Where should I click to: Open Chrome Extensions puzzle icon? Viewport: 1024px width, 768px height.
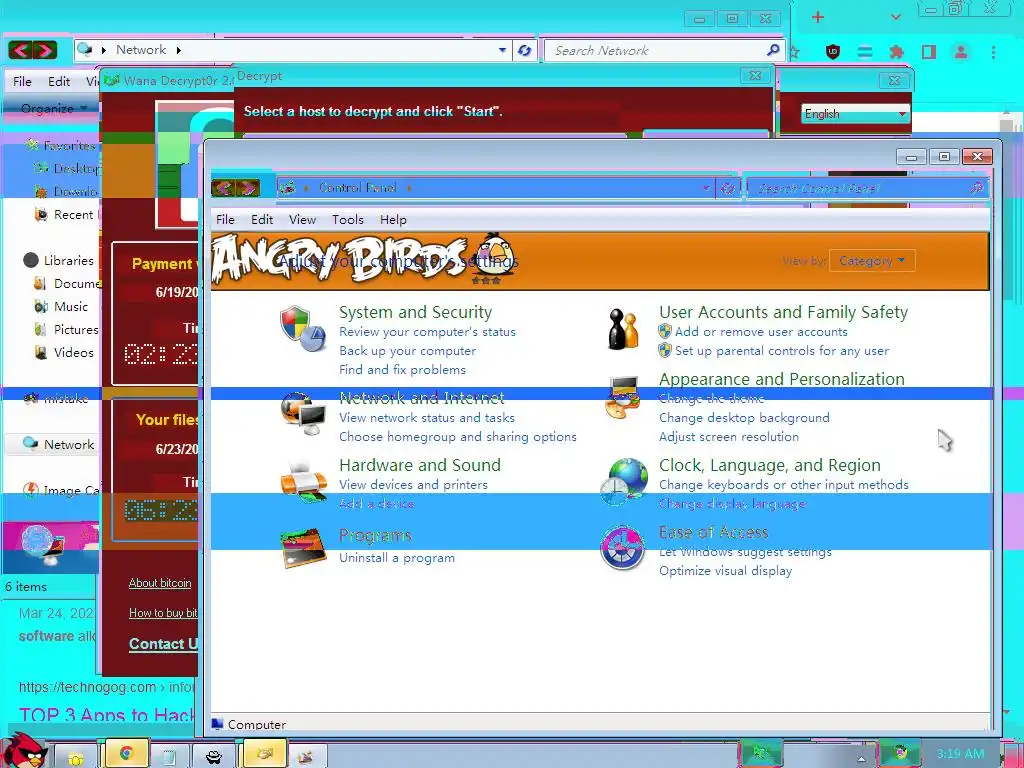point(897,52)
